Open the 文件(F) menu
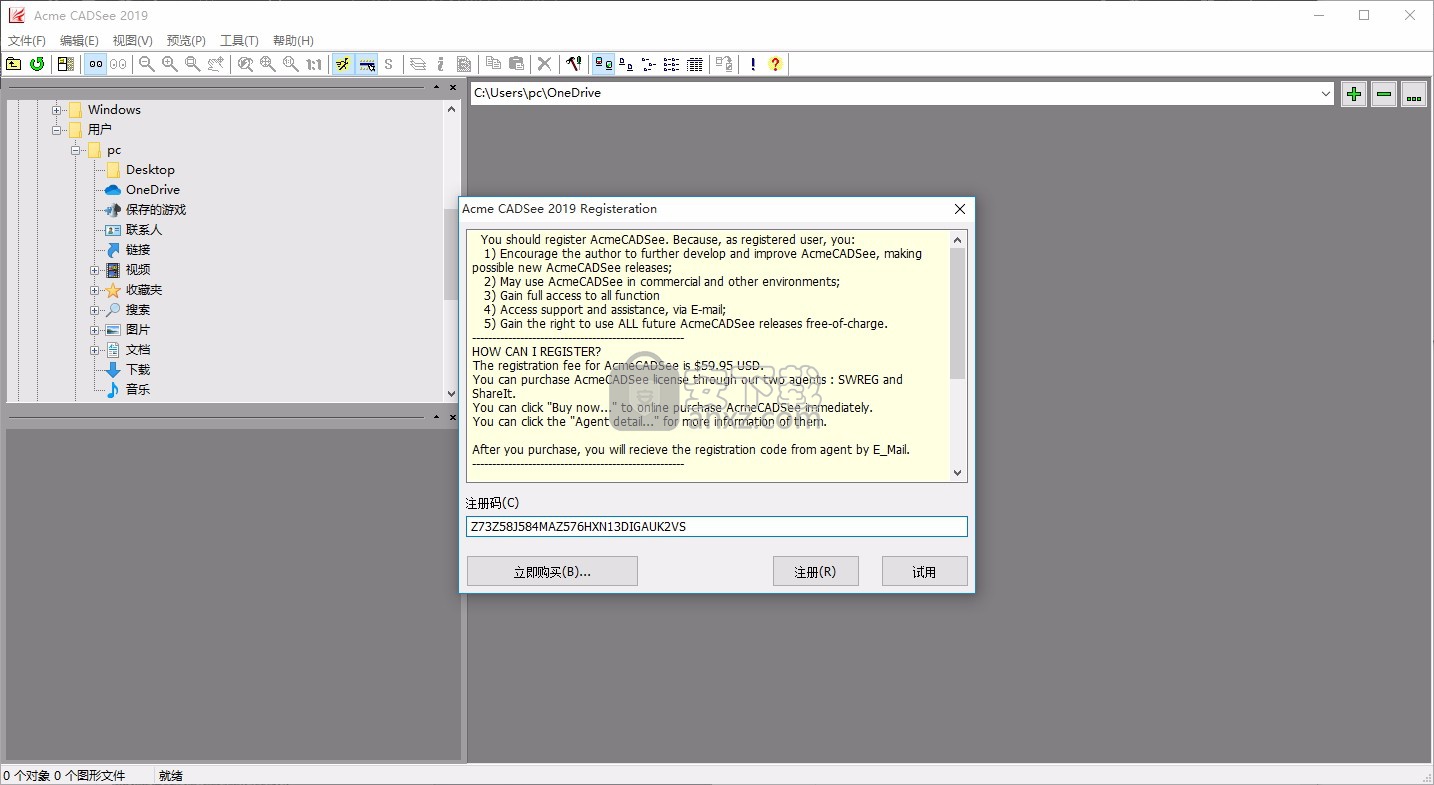Image resolution: width=1434 pixels, height=785 pixels. (x=27, y=41)
